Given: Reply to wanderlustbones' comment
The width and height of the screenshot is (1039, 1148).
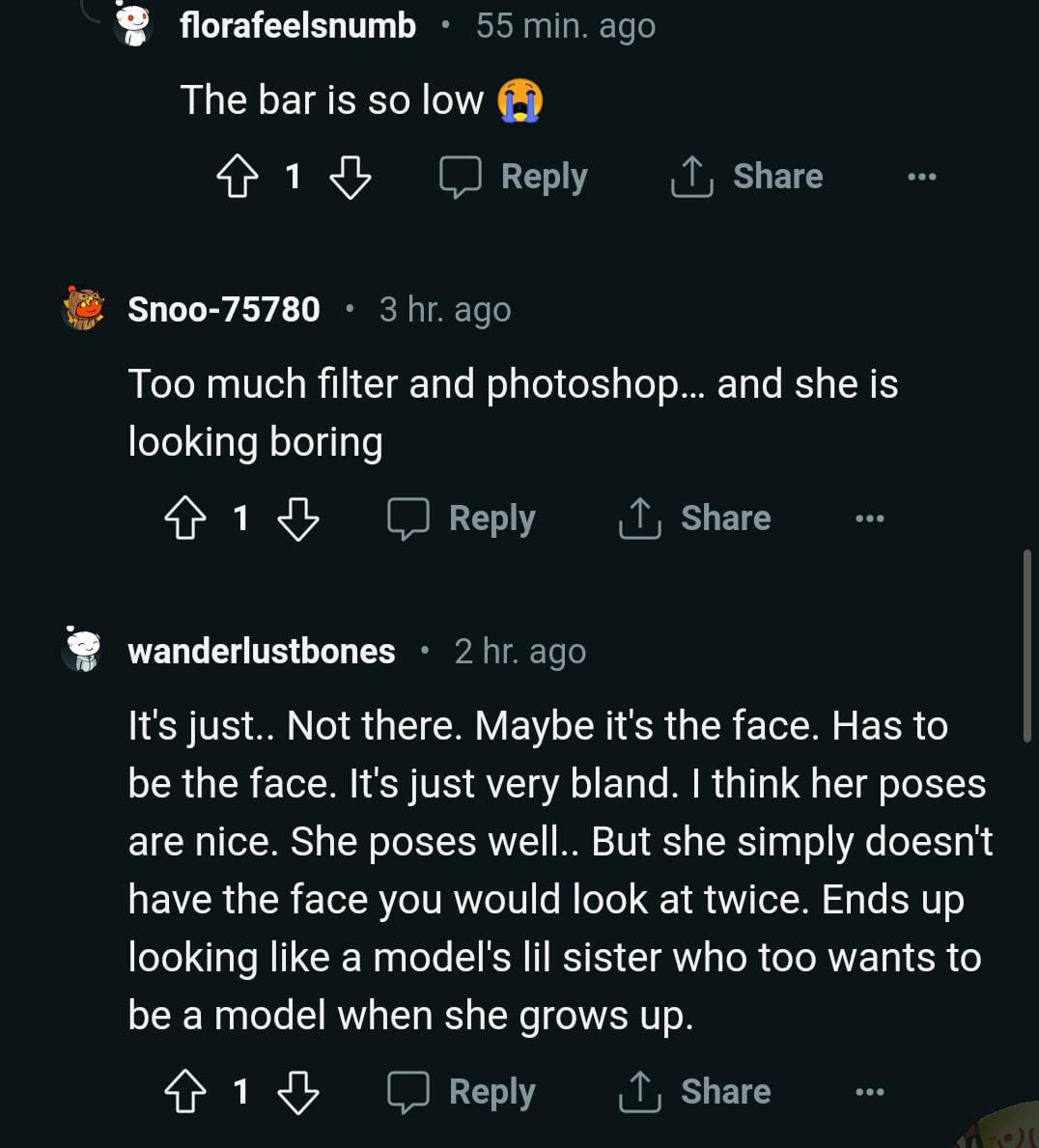Looking at the screenshot, I should [x=462, y=1093].
